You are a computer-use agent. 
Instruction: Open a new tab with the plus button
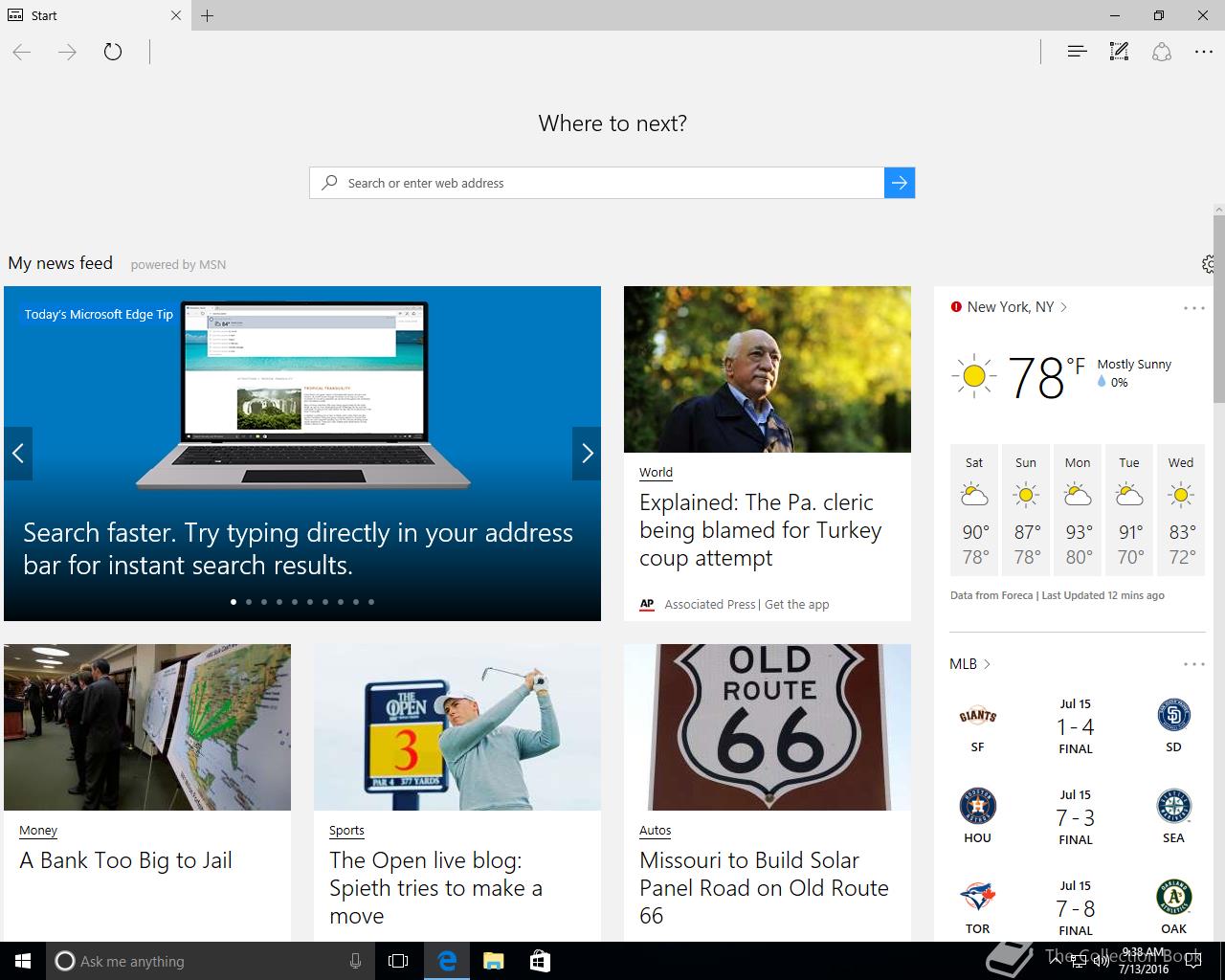click(208, 15)
